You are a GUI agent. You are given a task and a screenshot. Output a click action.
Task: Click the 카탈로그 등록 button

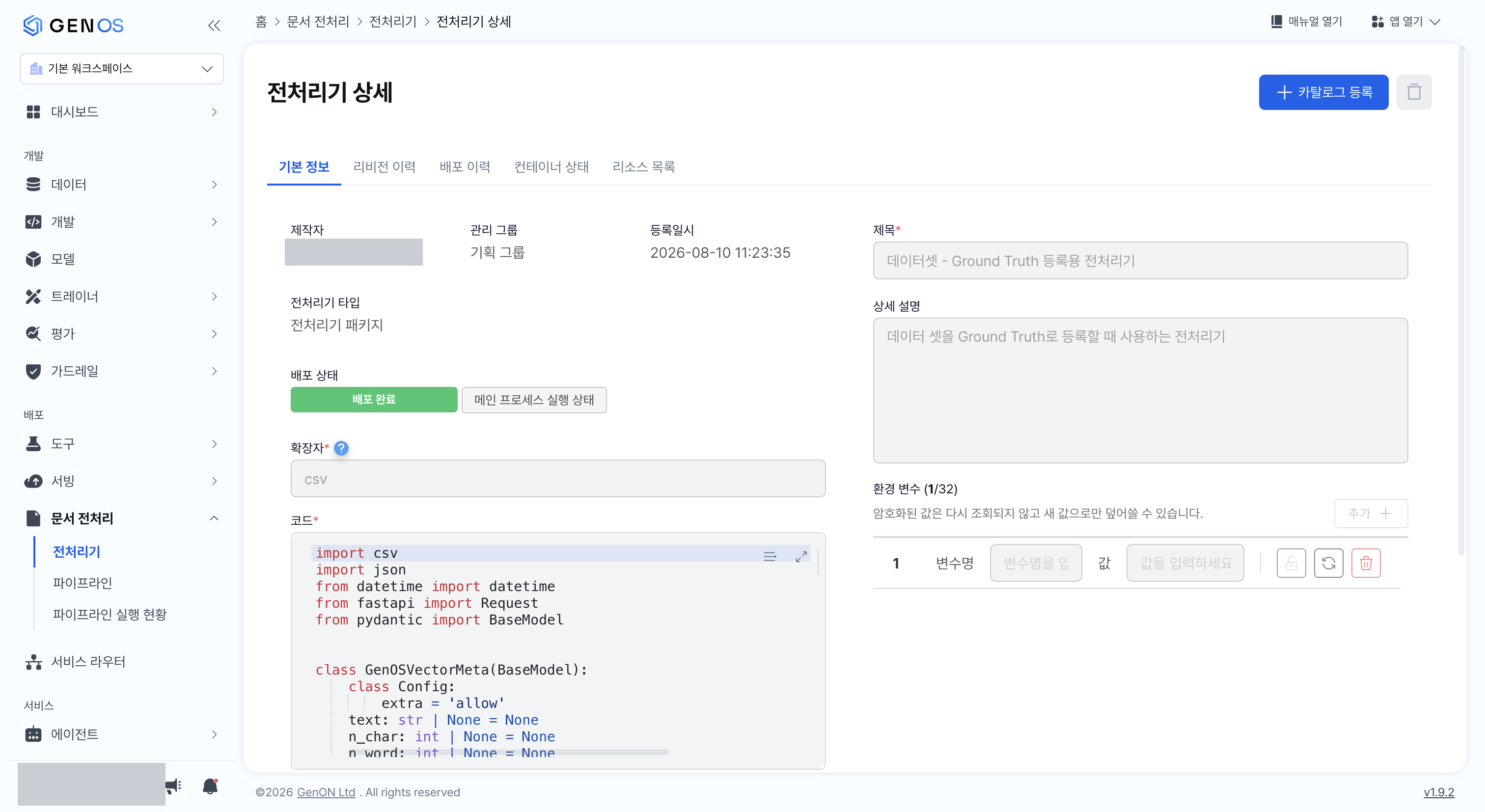(1323, 92)
